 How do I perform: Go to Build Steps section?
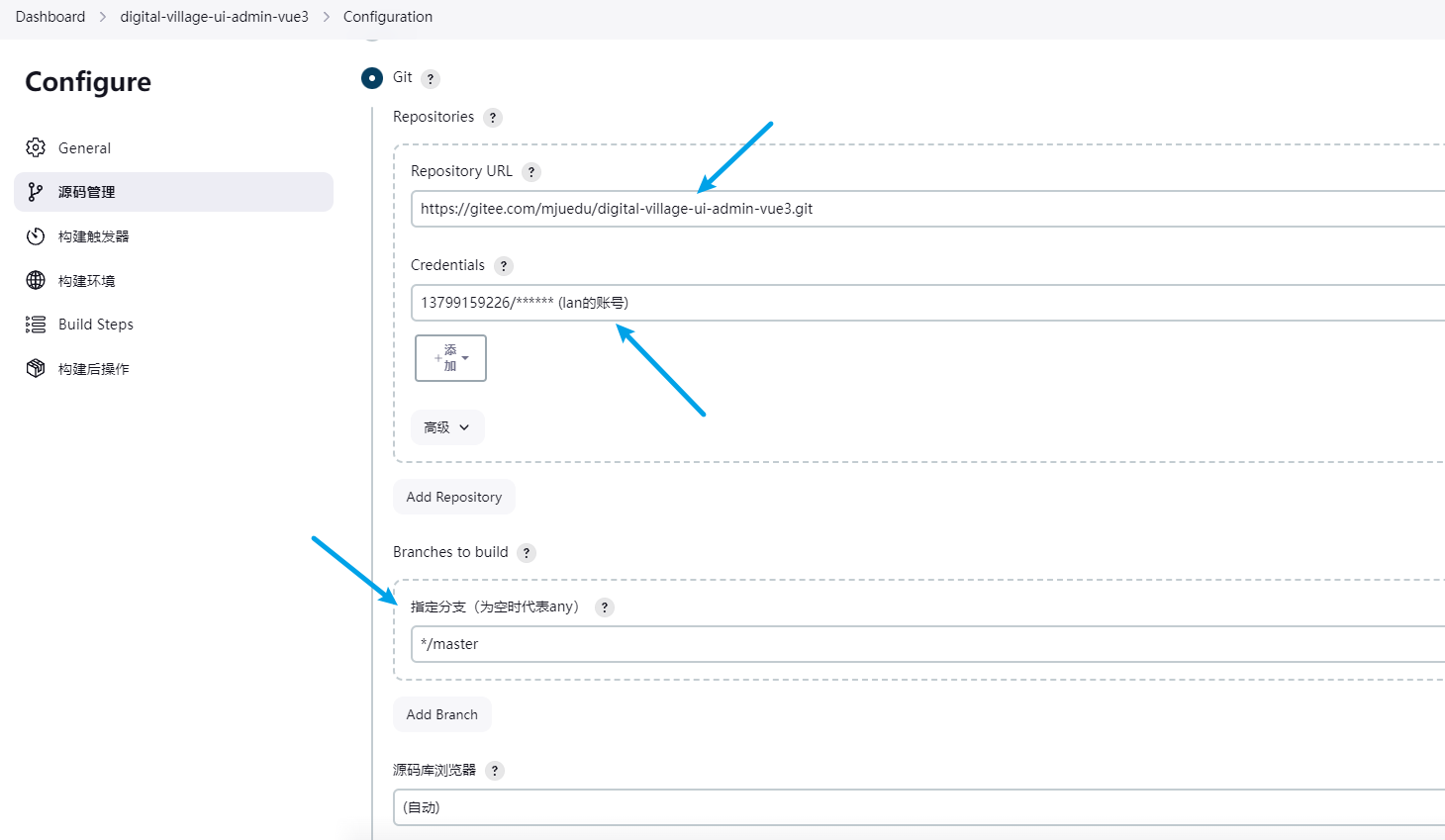tap(96, 325)
